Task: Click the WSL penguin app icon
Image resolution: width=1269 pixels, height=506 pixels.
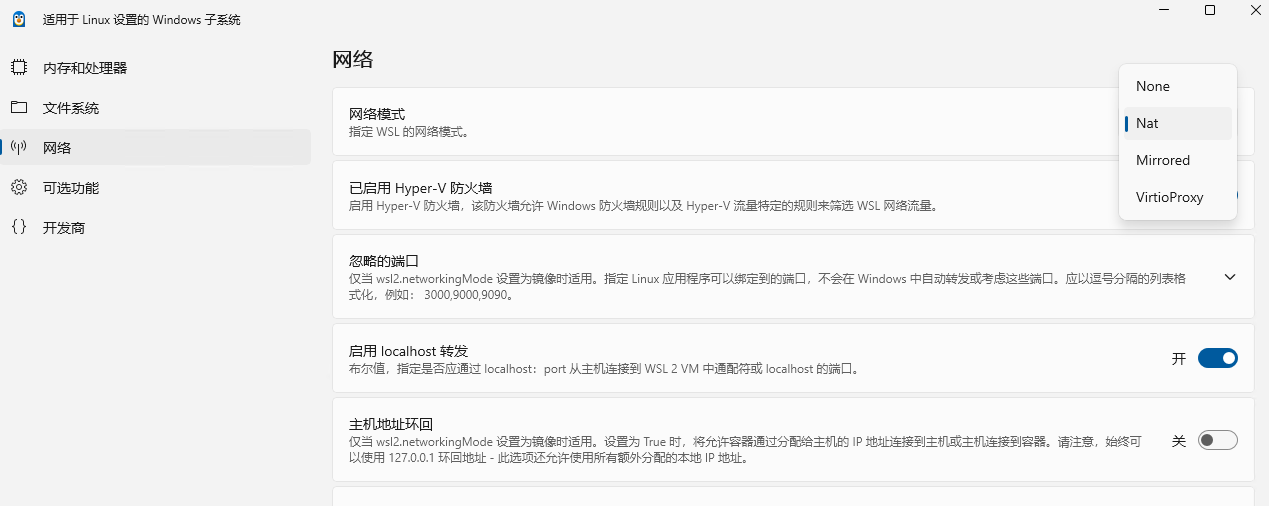Action: (x=19, y=19)
